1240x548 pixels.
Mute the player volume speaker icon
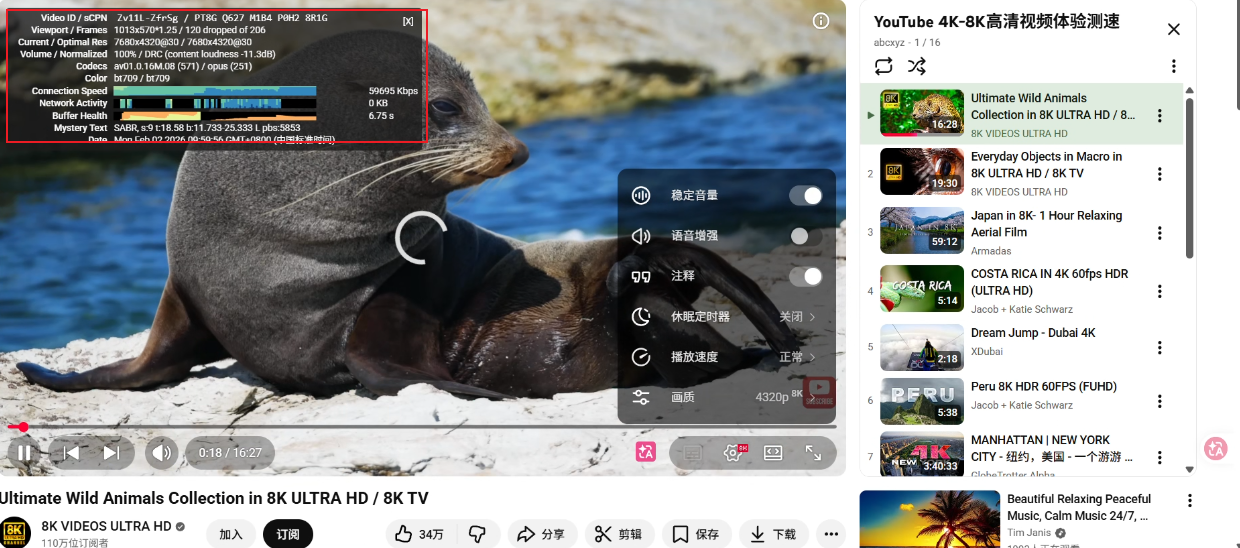pyautogui.click(x=161, y=453)
